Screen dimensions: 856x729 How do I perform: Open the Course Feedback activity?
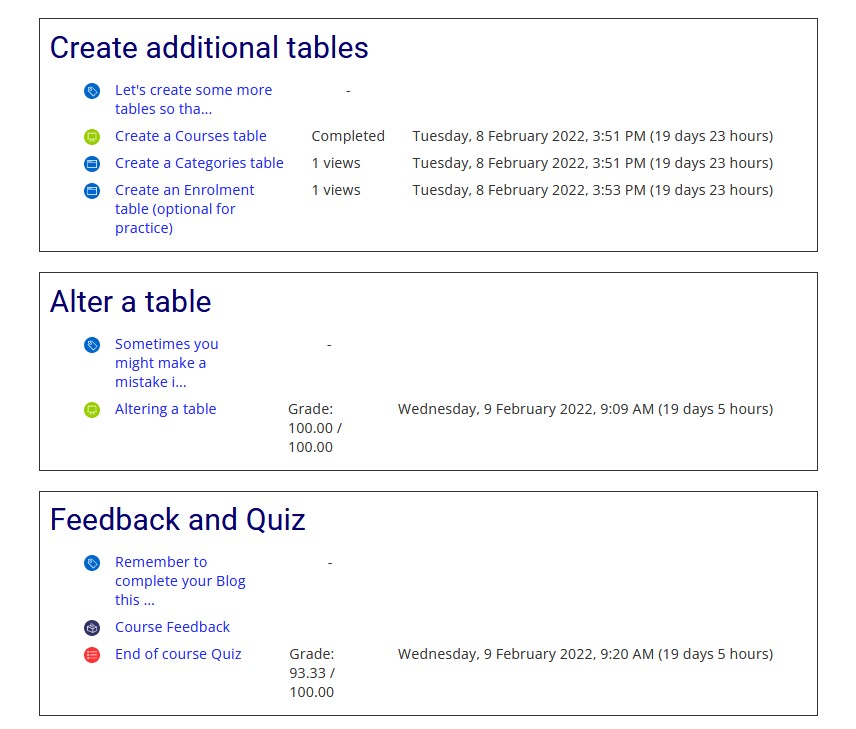click(x=173, y=627)
